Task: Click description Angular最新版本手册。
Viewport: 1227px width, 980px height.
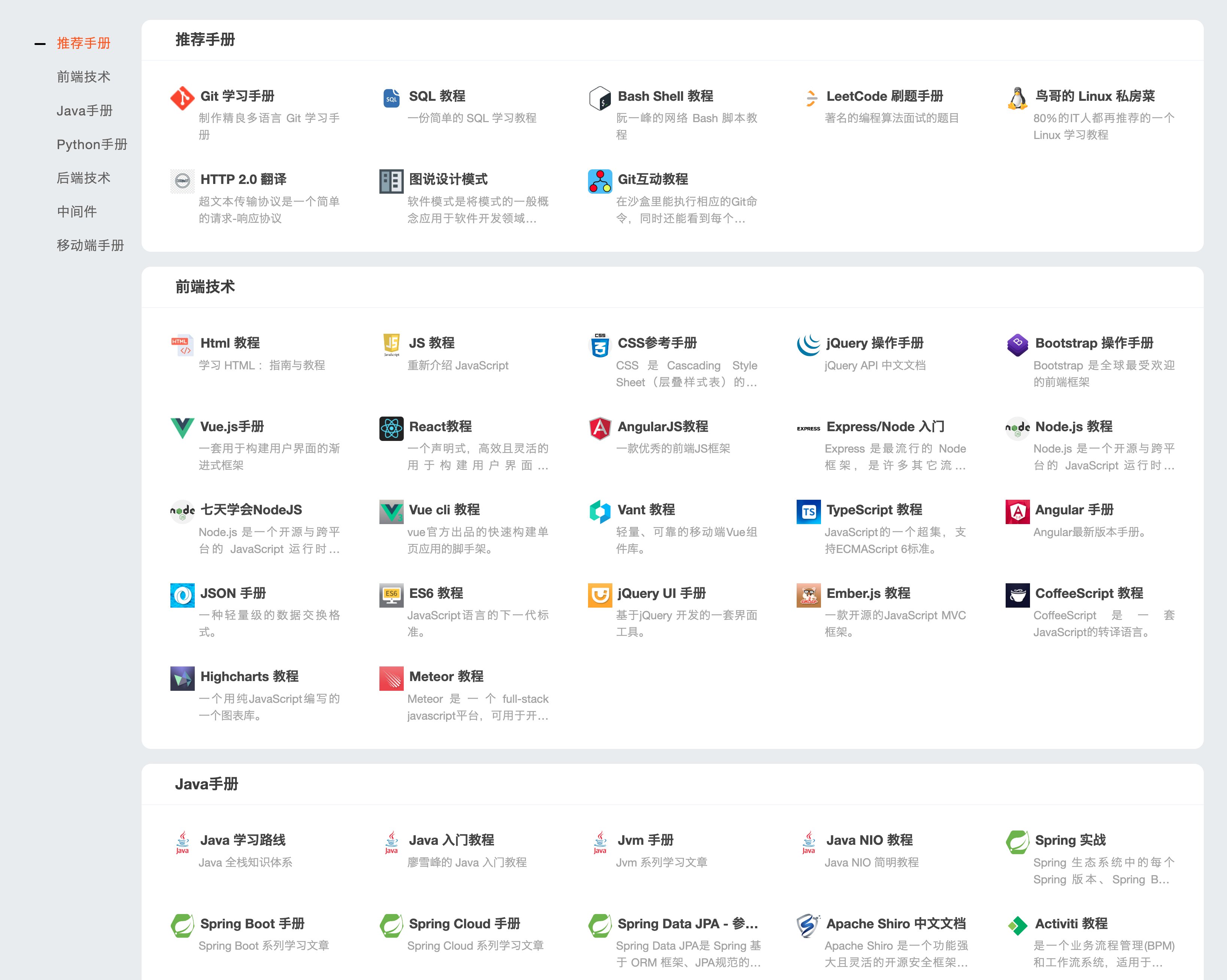Action: 1090,532
